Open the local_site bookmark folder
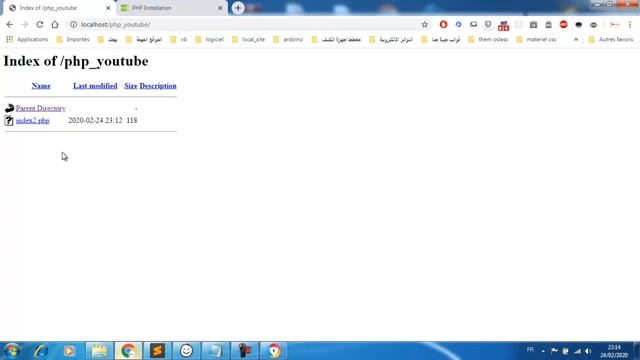The image size is (640, 360). 249,39
